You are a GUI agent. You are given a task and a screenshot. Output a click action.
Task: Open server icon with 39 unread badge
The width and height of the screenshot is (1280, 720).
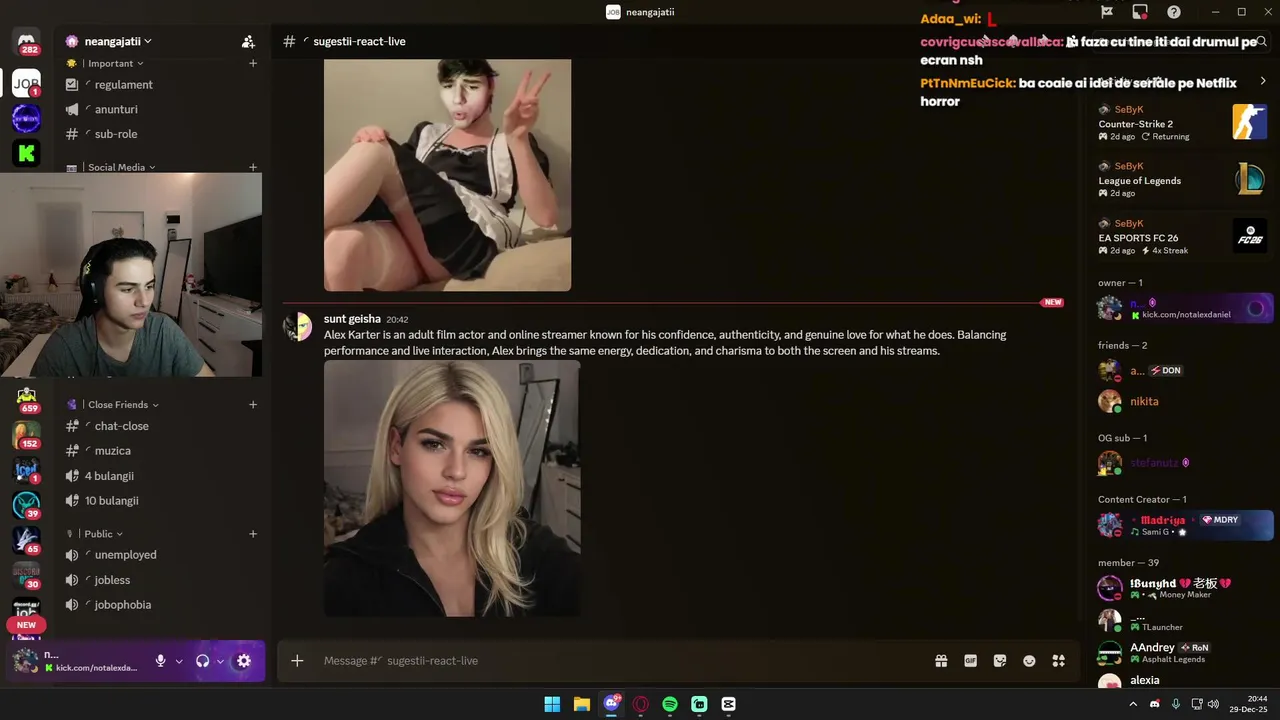pyautogui.click(x=26, y=505)
